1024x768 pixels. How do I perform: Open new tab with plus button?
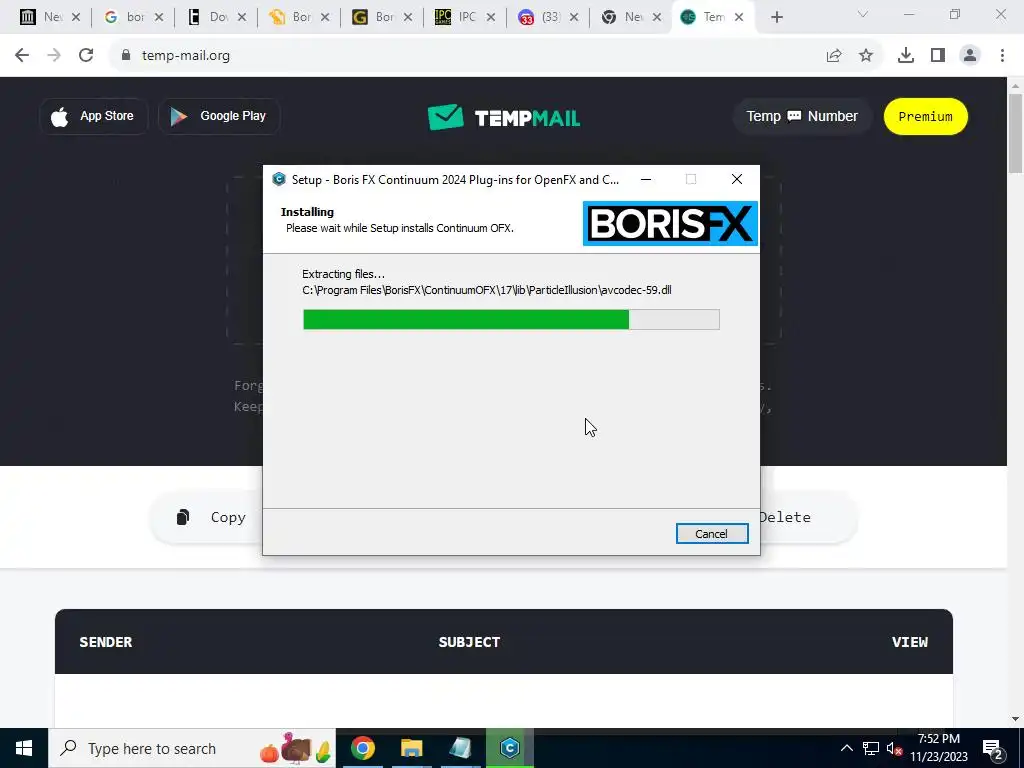776,18
